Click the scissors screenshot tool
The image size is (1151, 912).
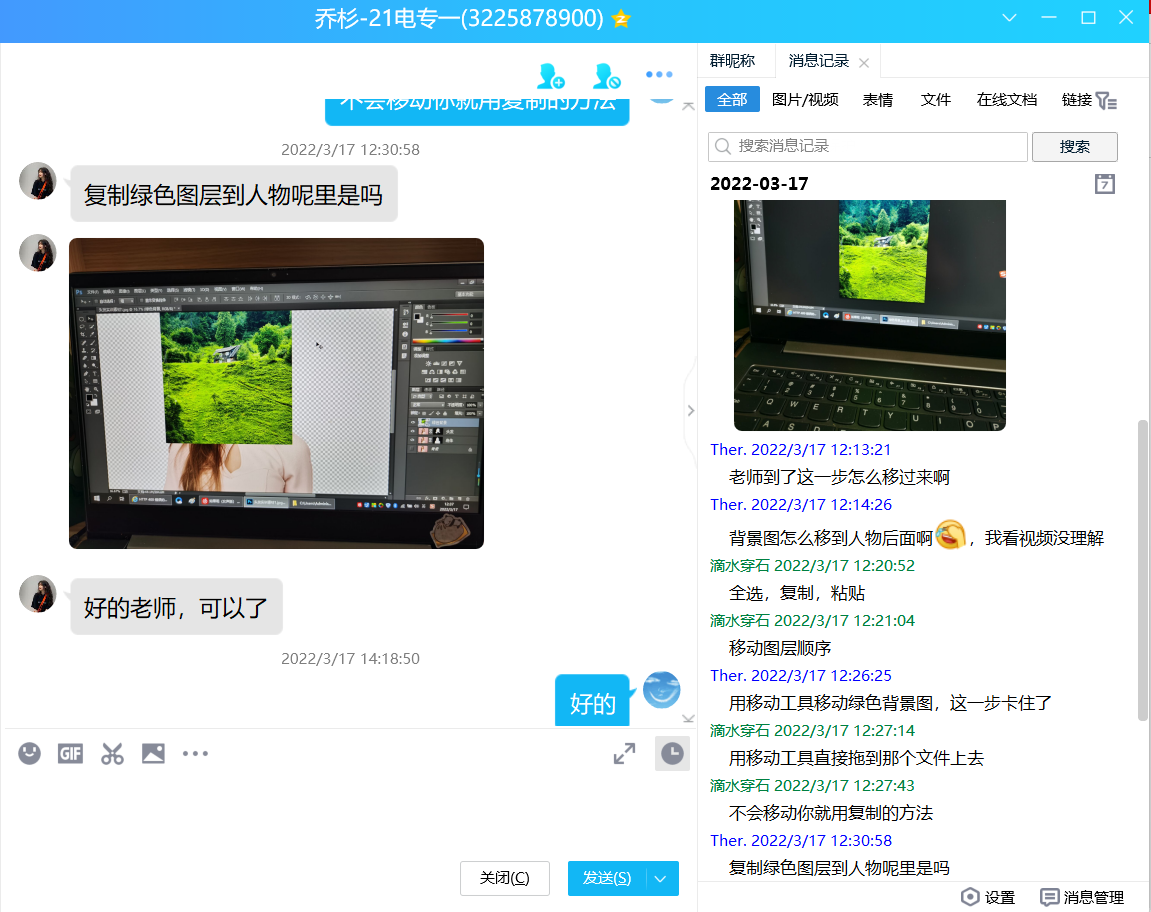[x=112, y=753]
